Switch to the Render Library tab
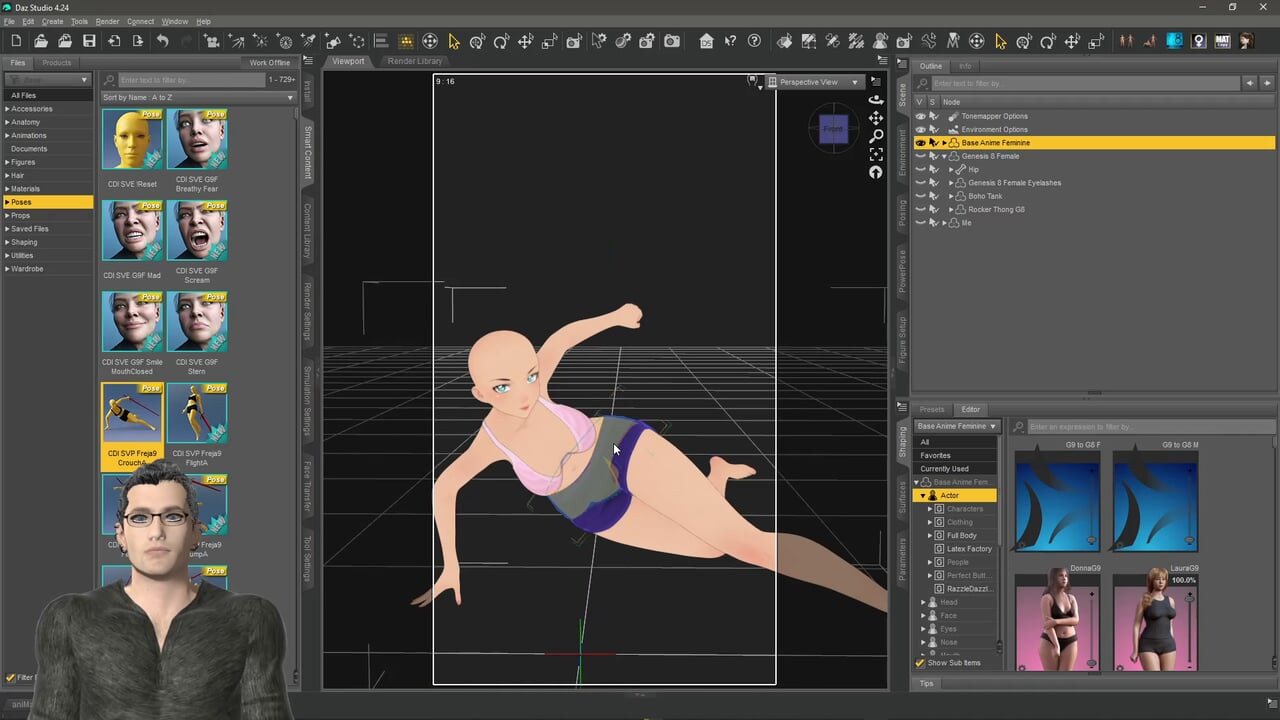Image resolution: width=1280 pixels, height=720 pixels. coord(415,61)
